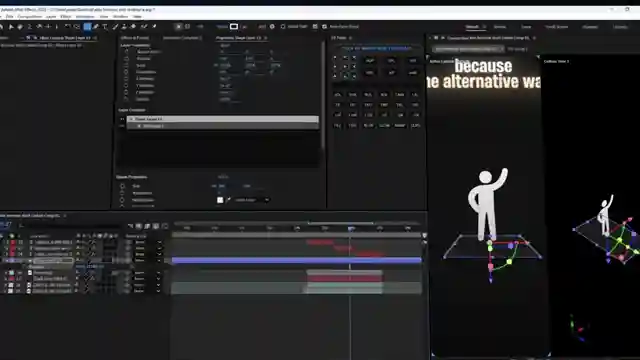Select the Clone Stamp tool

pyautogui.click(x=124, y=27)
